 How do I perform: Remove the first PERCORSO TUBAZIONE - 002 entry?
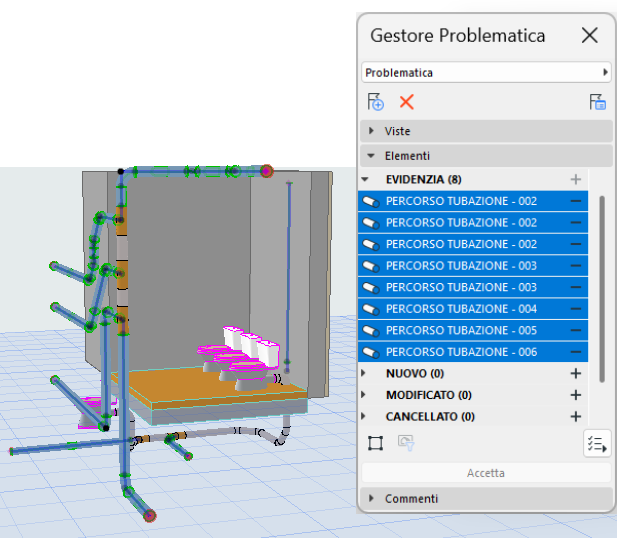click(x=576, y=201)
